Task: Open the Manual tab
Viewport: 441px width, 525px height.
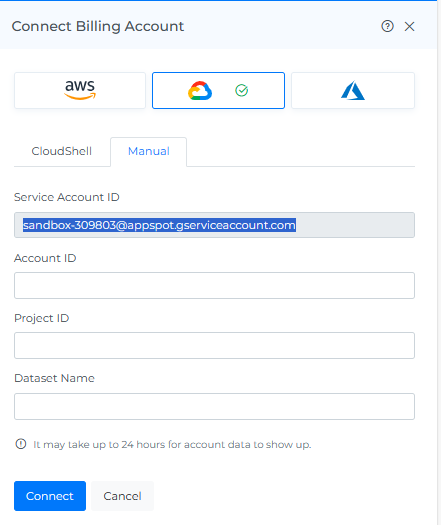Action: [x=149, y=151]
